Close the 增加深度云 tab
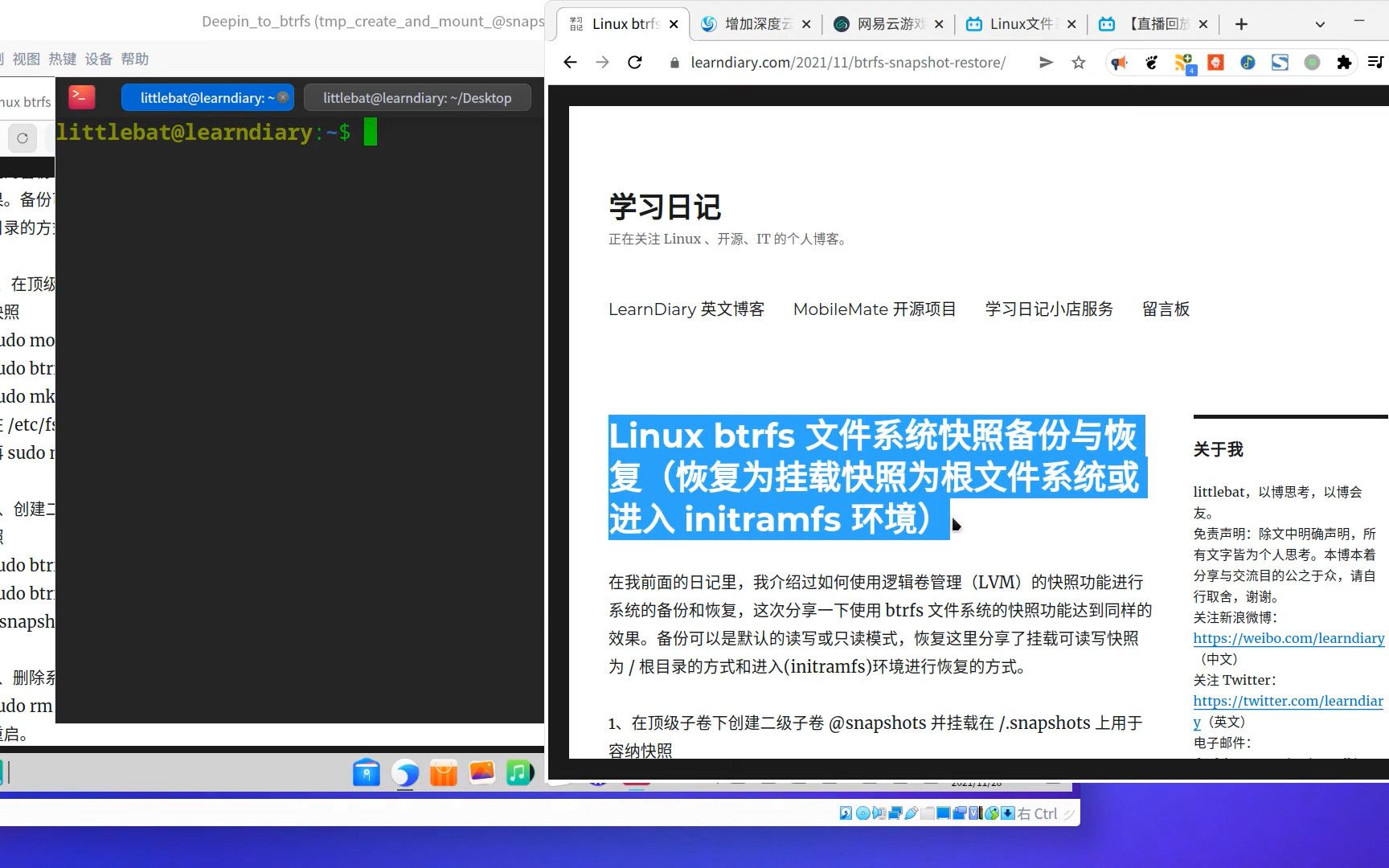 click(x=806, y=24)
